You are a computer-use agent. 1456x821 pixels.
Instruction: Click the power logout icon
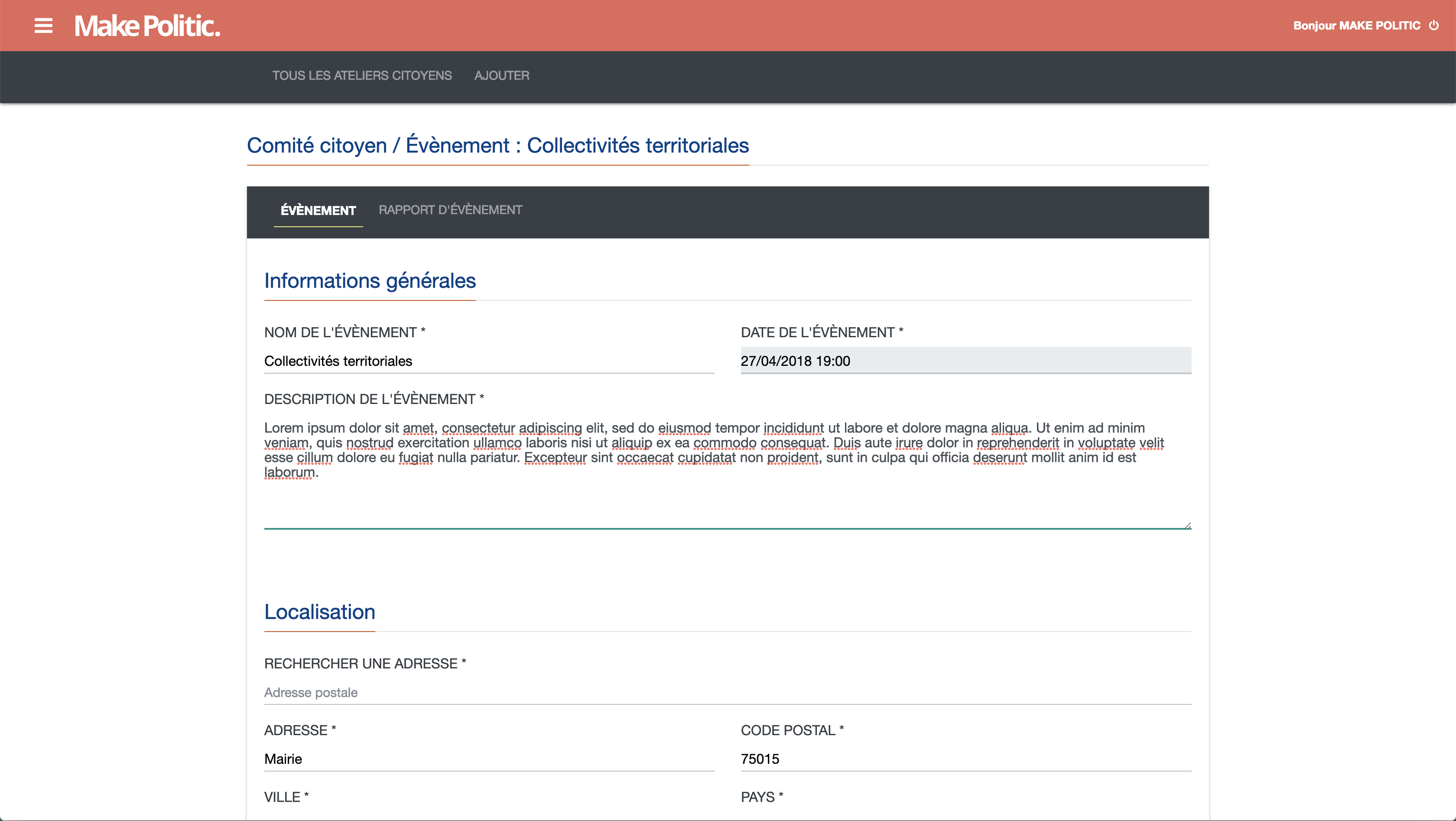point(1434,26)
